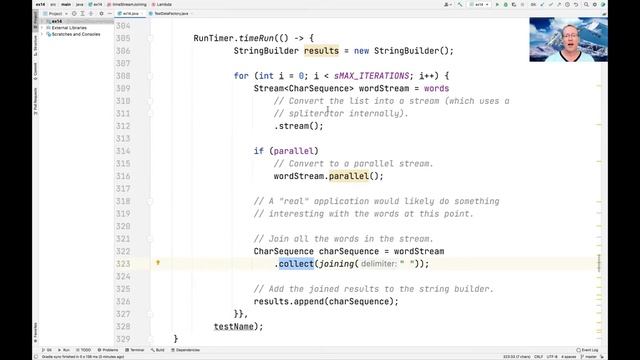Show Git history clock icon
The height and width of the screenshot is (360, 640).
pos(567,4)
